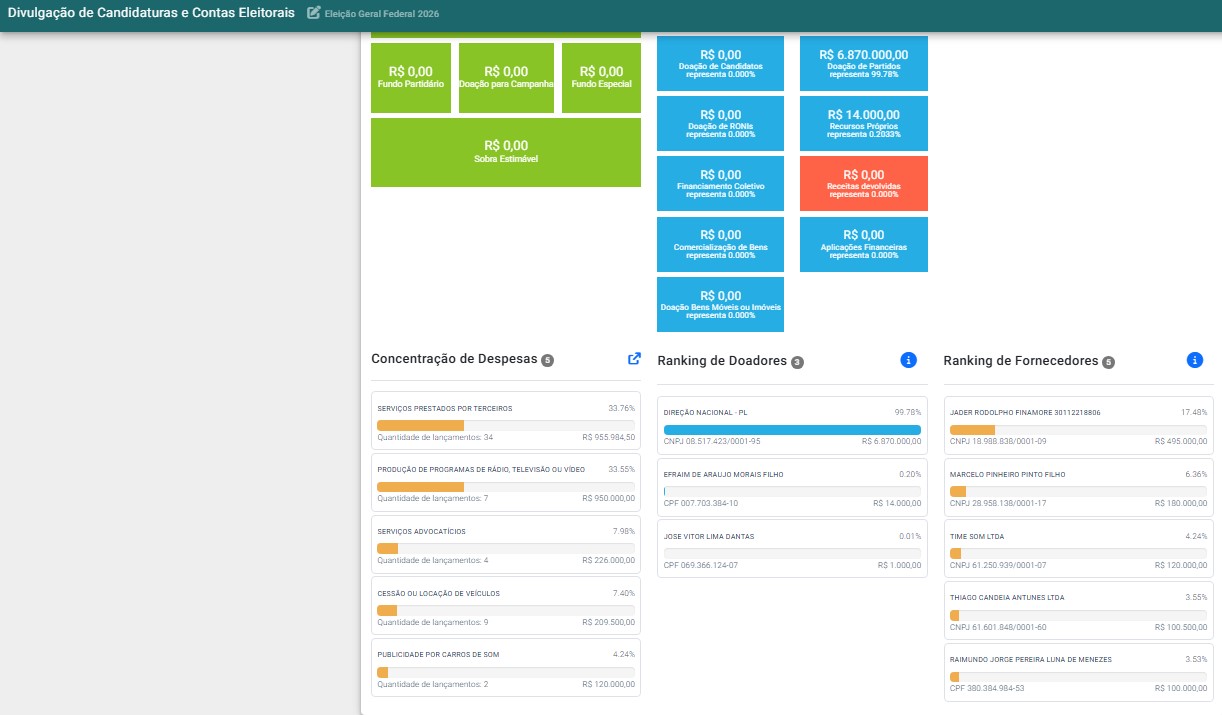This screenshot has height=715, width=1222.
Task: Click the edit icon beside Eleição Geral Federal 2026
Action: [x=314, y=13]
